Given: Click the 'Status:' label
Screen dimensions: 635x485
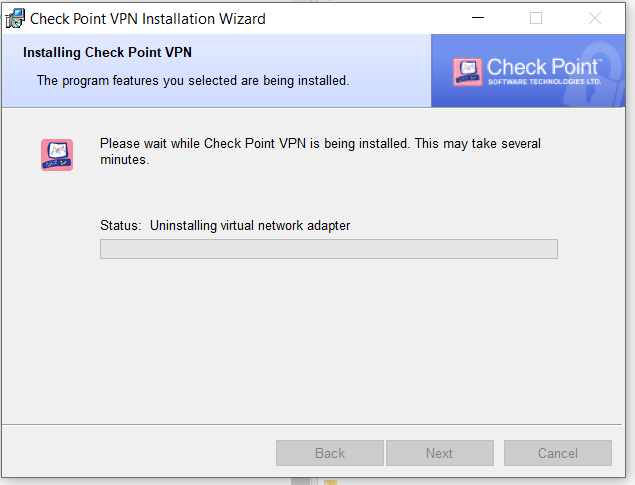Looking at the screenshot, I should pyautogui.click(x=121, y=225).
